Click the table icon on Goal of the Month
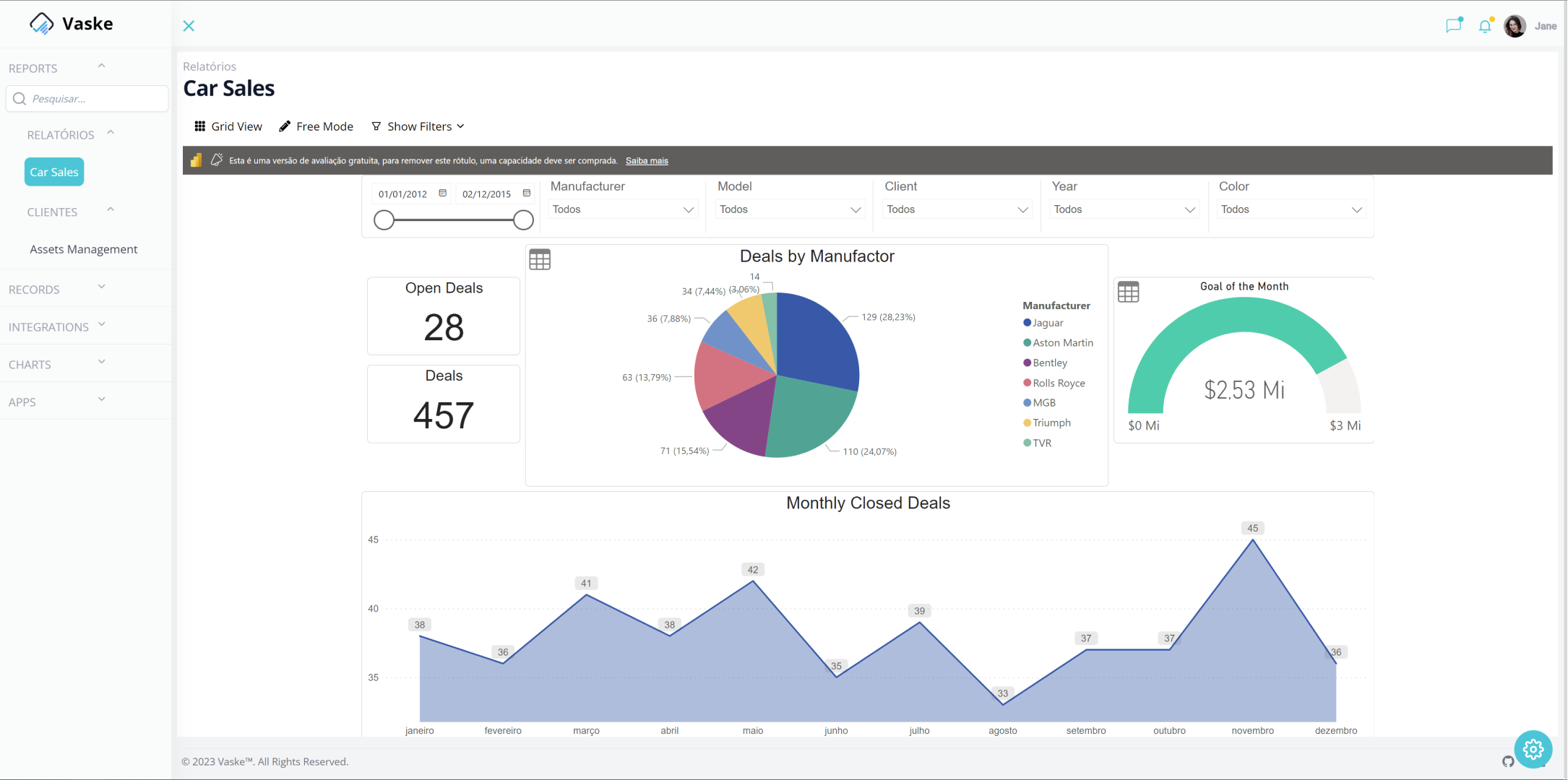 1128,292
